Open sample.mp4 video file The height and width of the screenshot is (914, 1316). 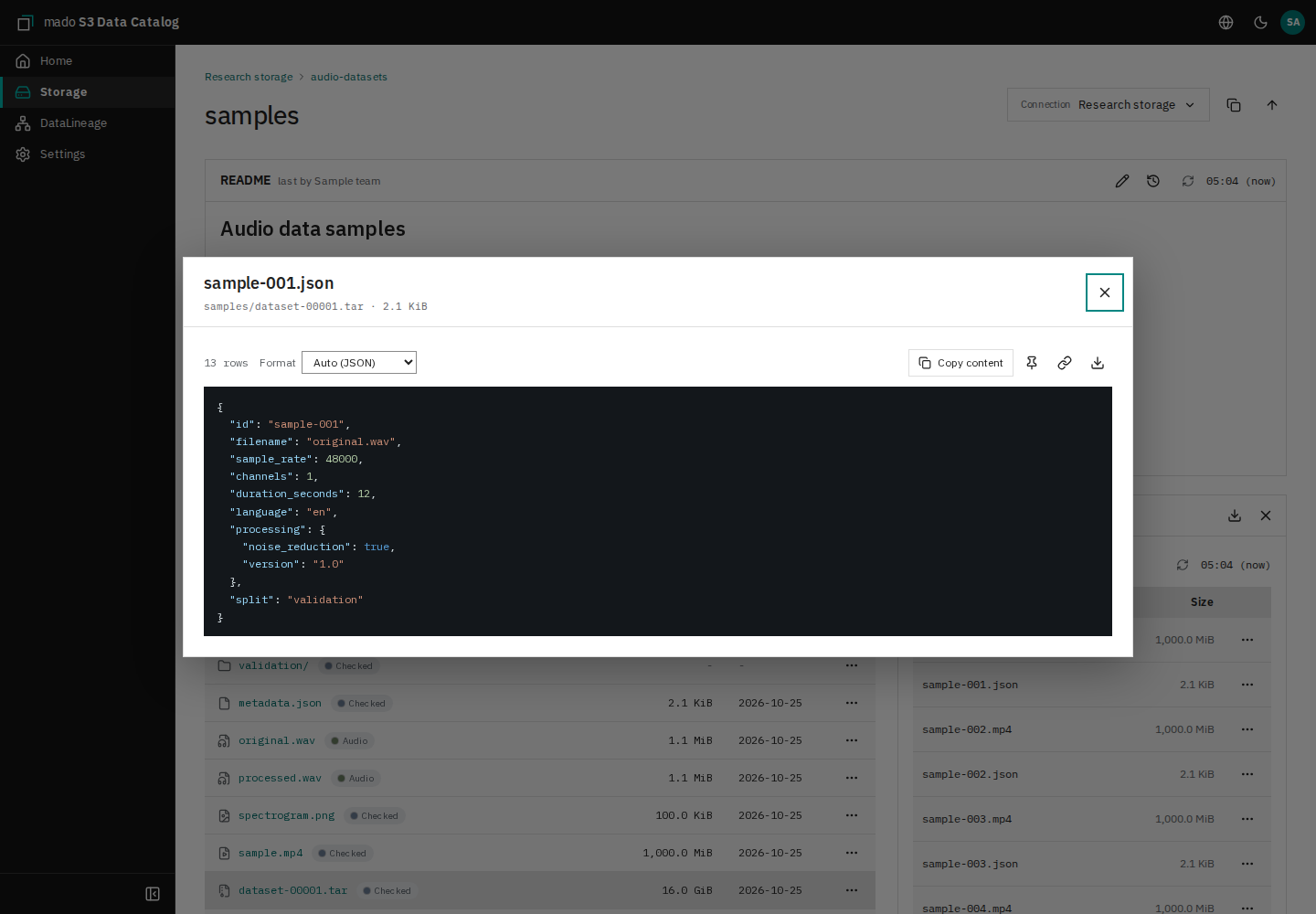pyautogui.click(x=271, y=854)
